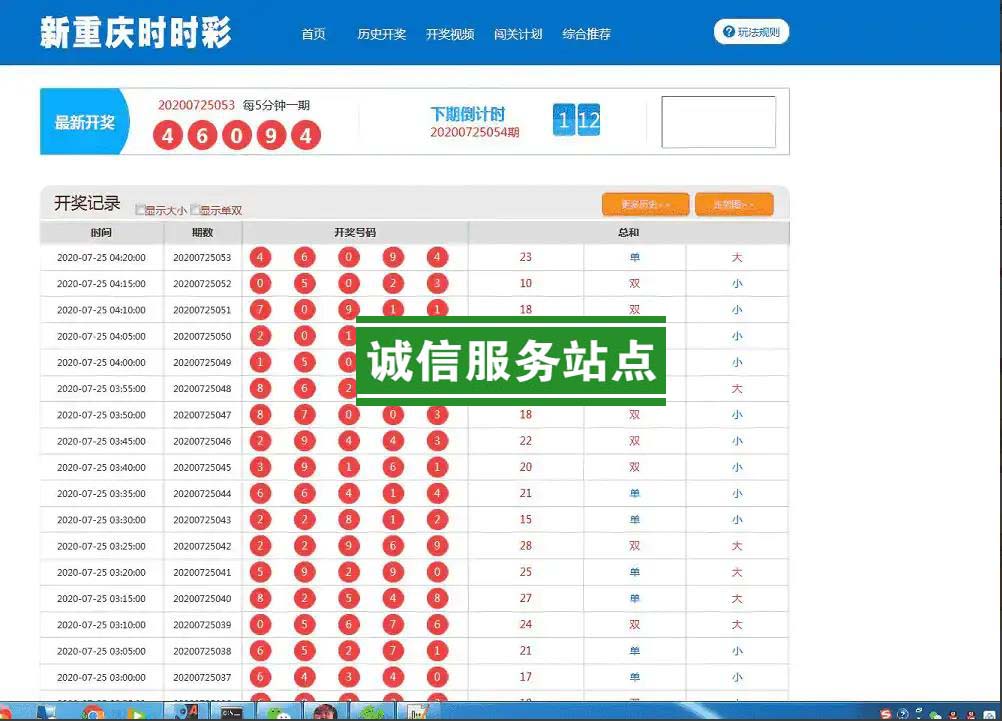Click the green 诚信服务站点 banner
This screenshot has height=721, width=1002.
511,361
